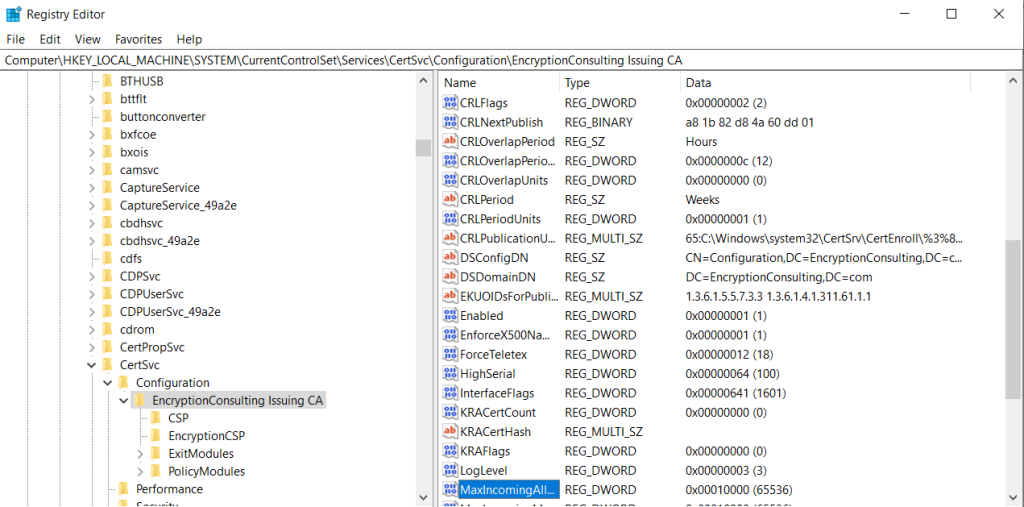Screen dimensions: 1024x507
Task: Click the MaxIncomingAll... value icon
Action: (450, 489)
